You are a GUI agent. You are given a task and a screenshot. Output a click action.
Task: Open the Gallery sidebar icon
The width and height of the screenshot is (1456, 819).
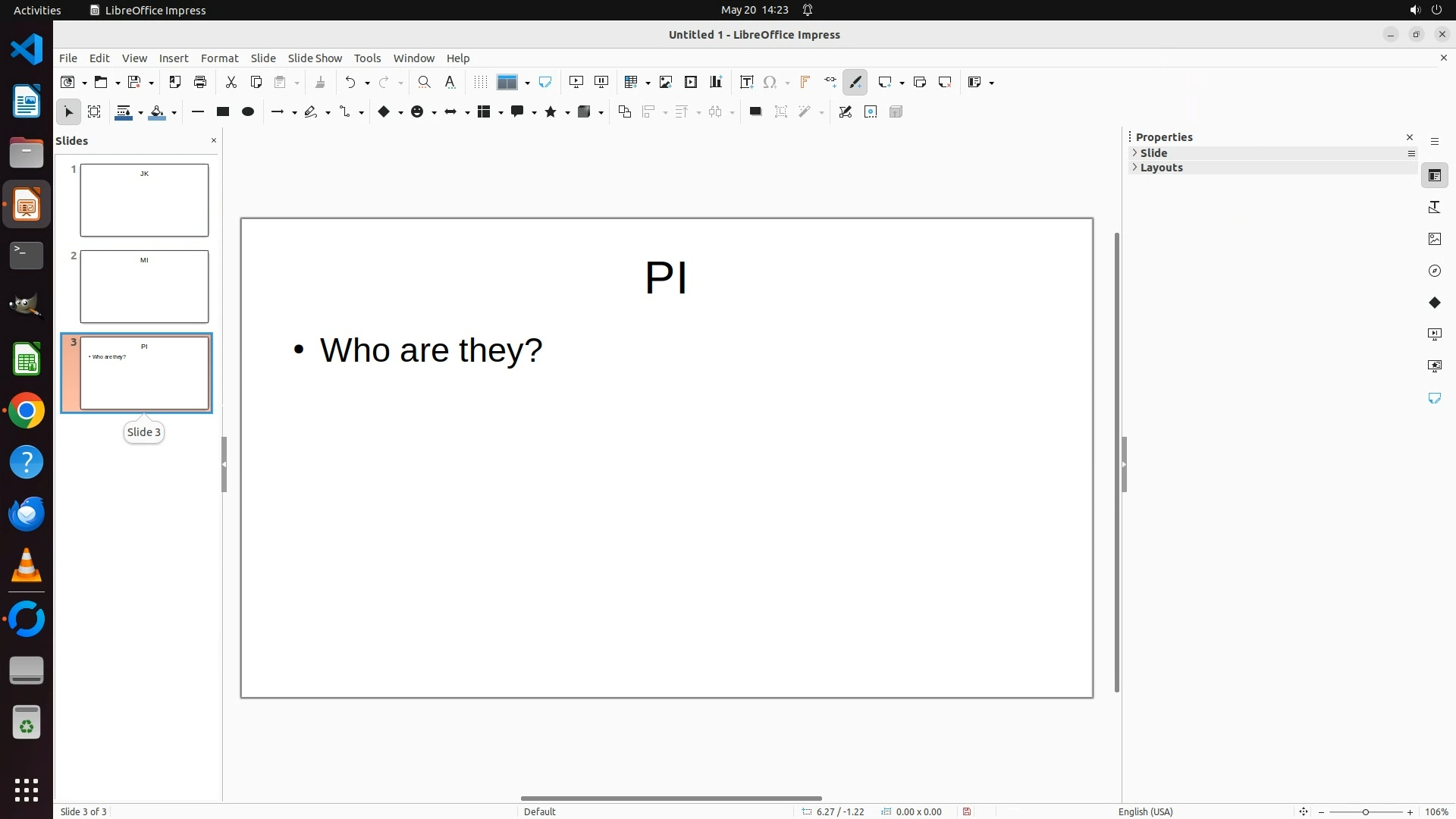1434,239
